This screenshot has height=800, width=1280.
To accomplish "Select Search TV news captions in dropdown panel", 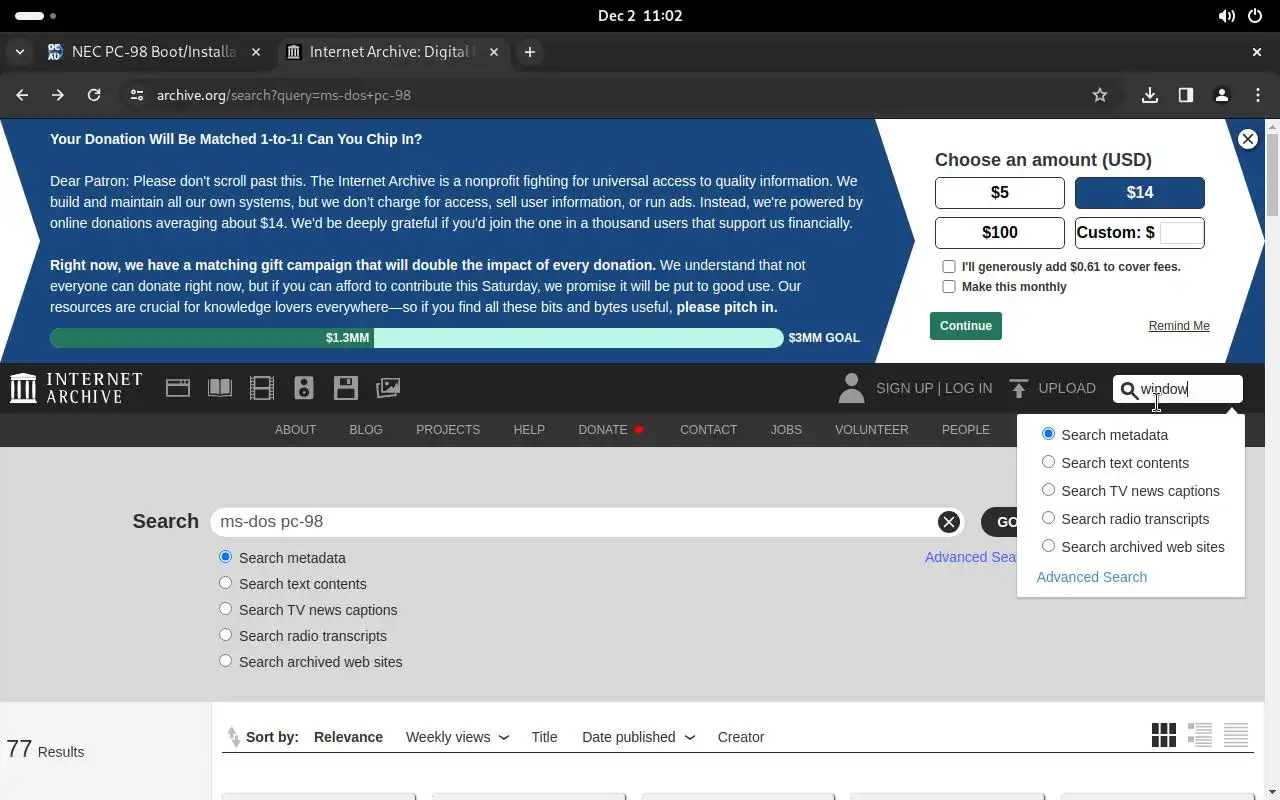I will click(1048, 490).
